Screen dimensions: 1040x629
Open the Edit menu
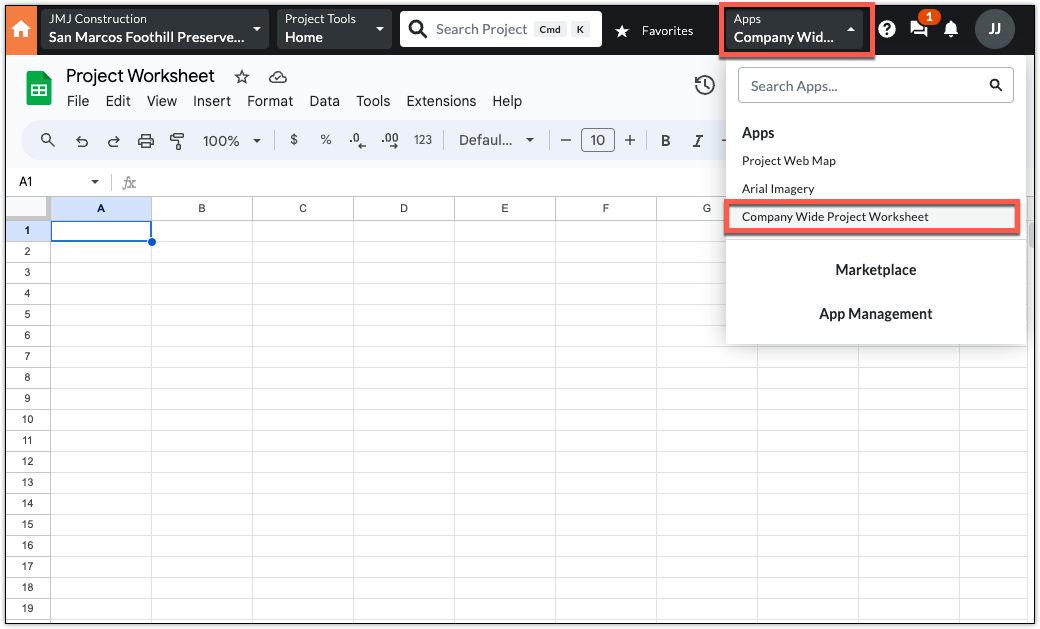pyautogui.click(x=118, y=101)
